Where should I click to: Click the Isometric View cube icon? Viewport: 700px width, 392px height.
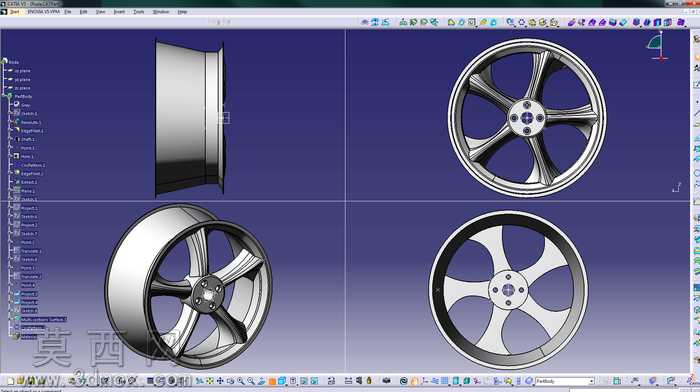click(282, 381)
